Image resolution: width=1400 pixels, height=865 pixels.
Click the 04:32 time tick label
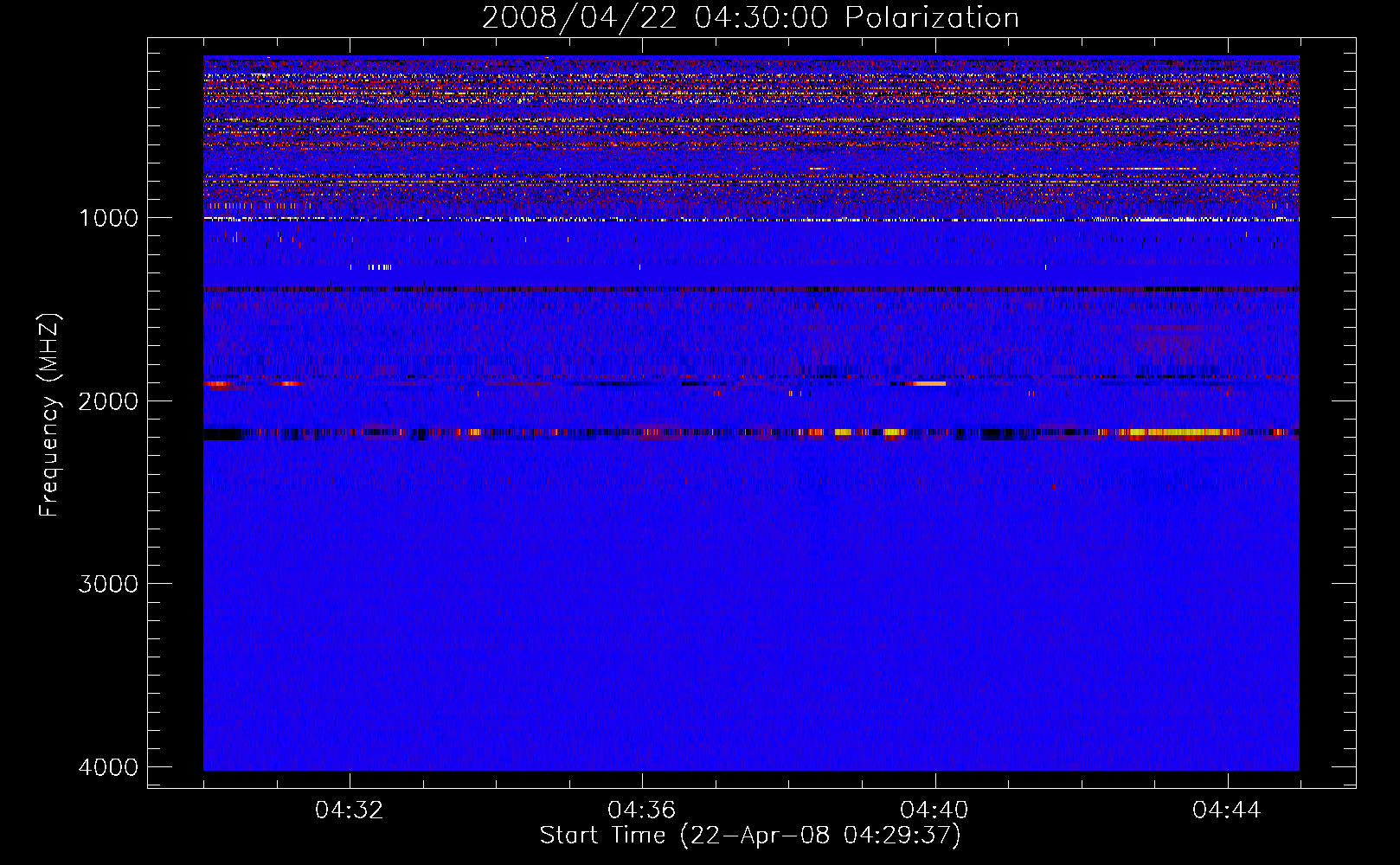[x=350, y=810]
